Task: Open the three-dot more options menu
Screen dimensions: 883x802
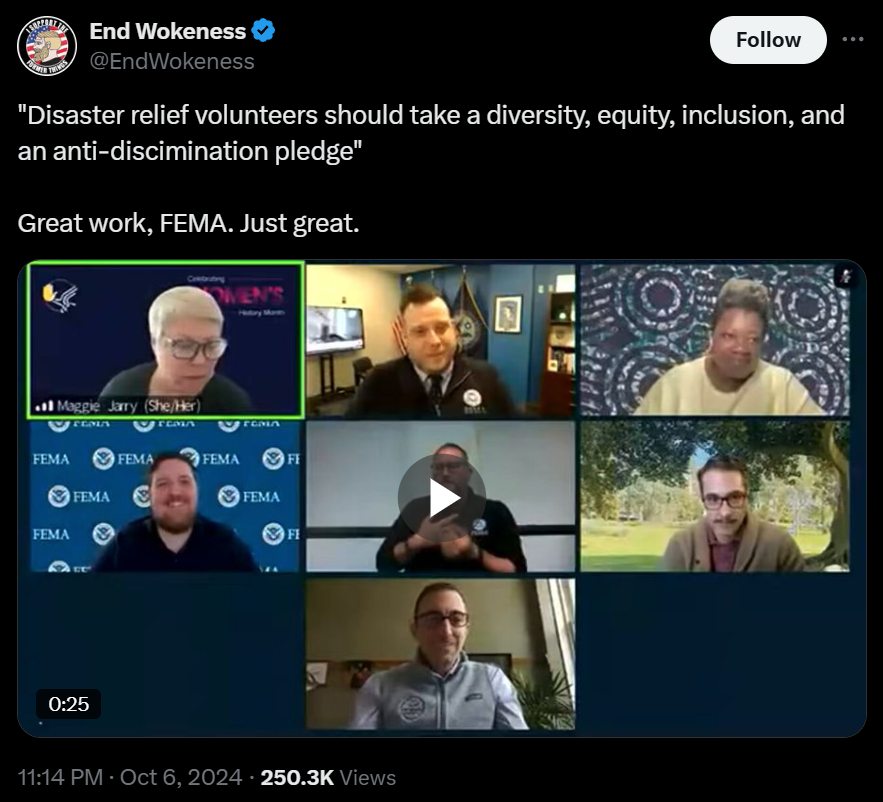Action: (x=853, y=39)
